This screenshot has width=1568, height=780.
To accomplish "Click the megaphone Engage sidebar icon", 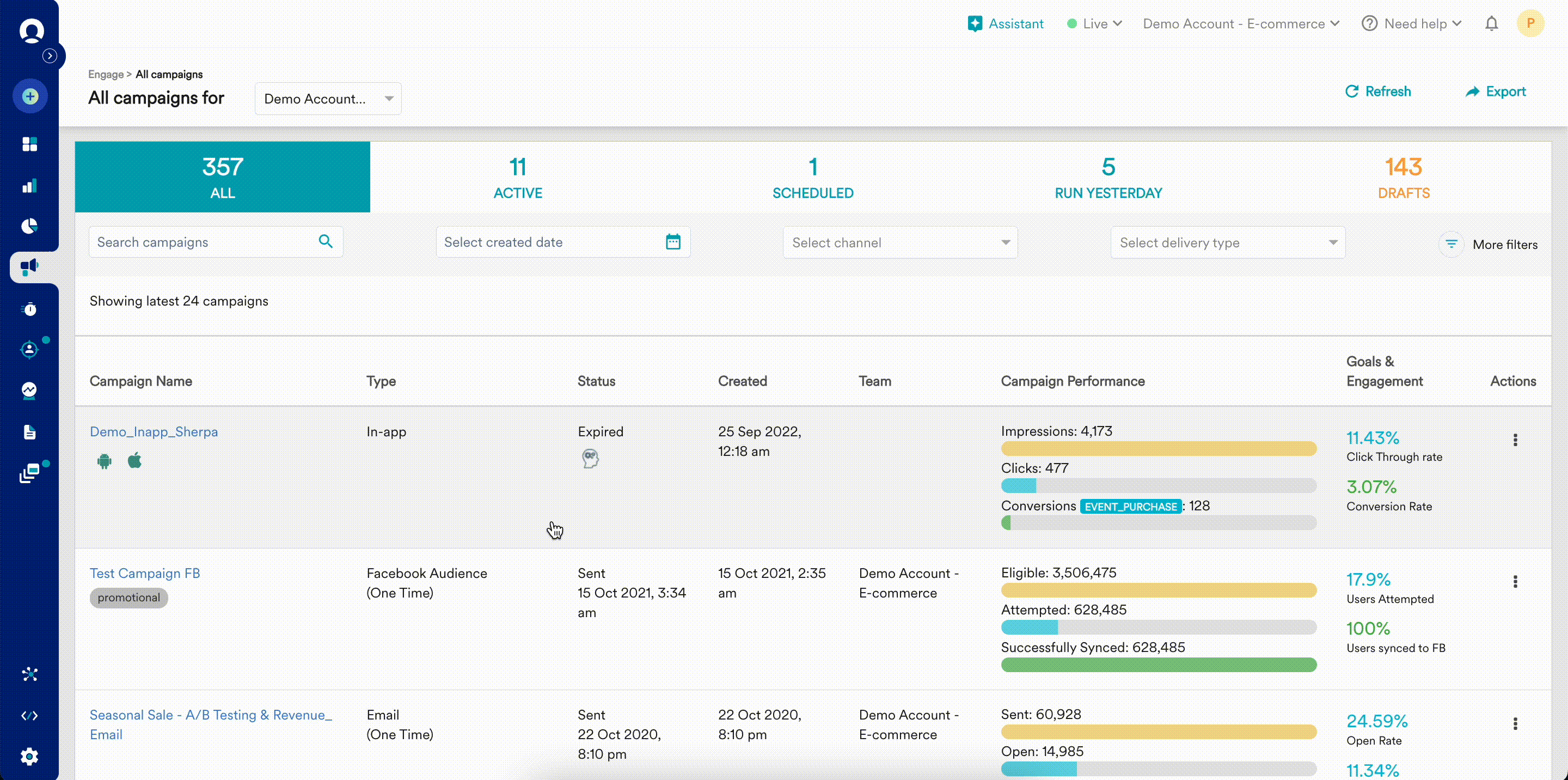I will pyautogui.click(x=29, y=267).
